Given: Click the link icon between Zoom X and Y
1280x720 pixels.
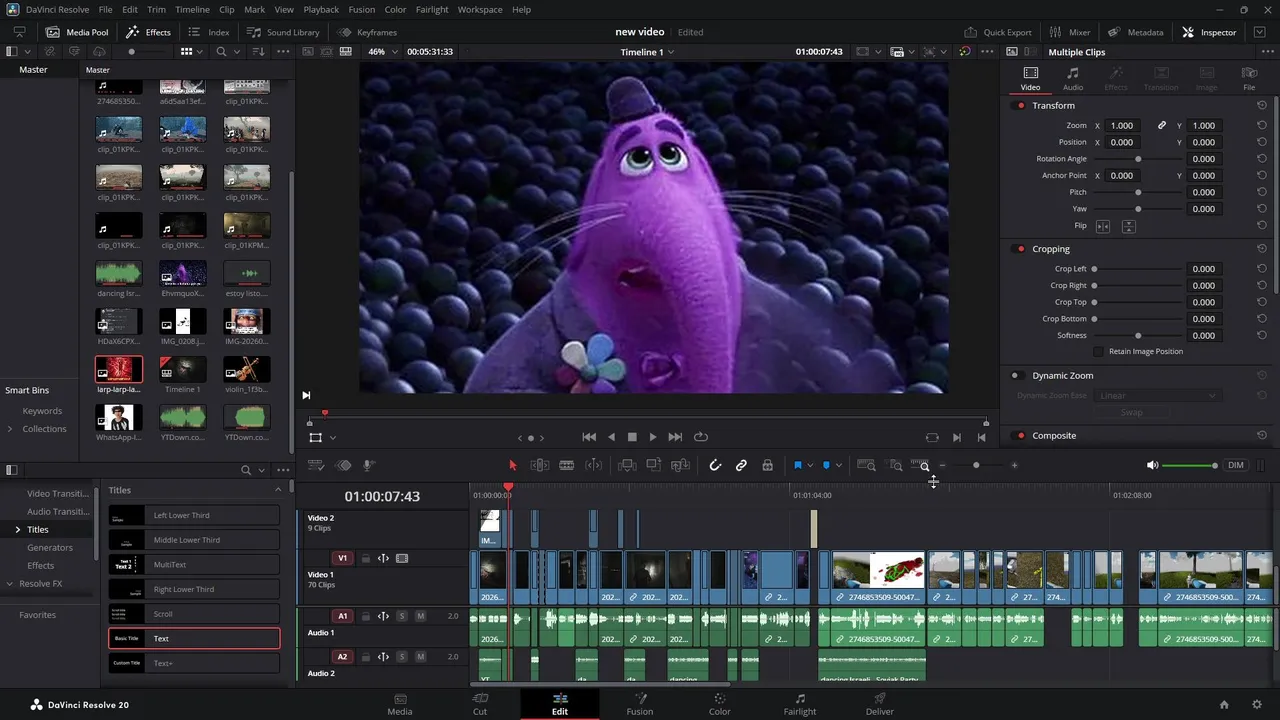Looking at the screenshot, I should [x=1162, y=126].
